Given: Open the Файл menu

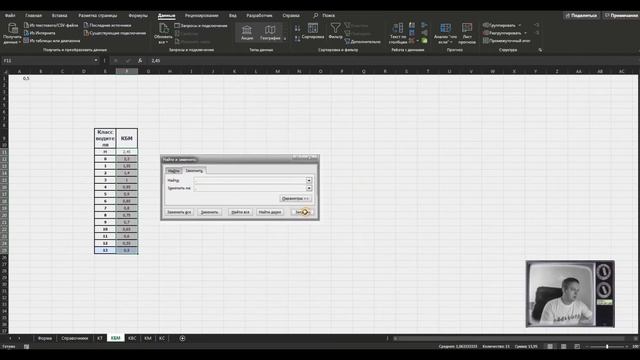Looking at the screenshot, I should tap(10, 16).
